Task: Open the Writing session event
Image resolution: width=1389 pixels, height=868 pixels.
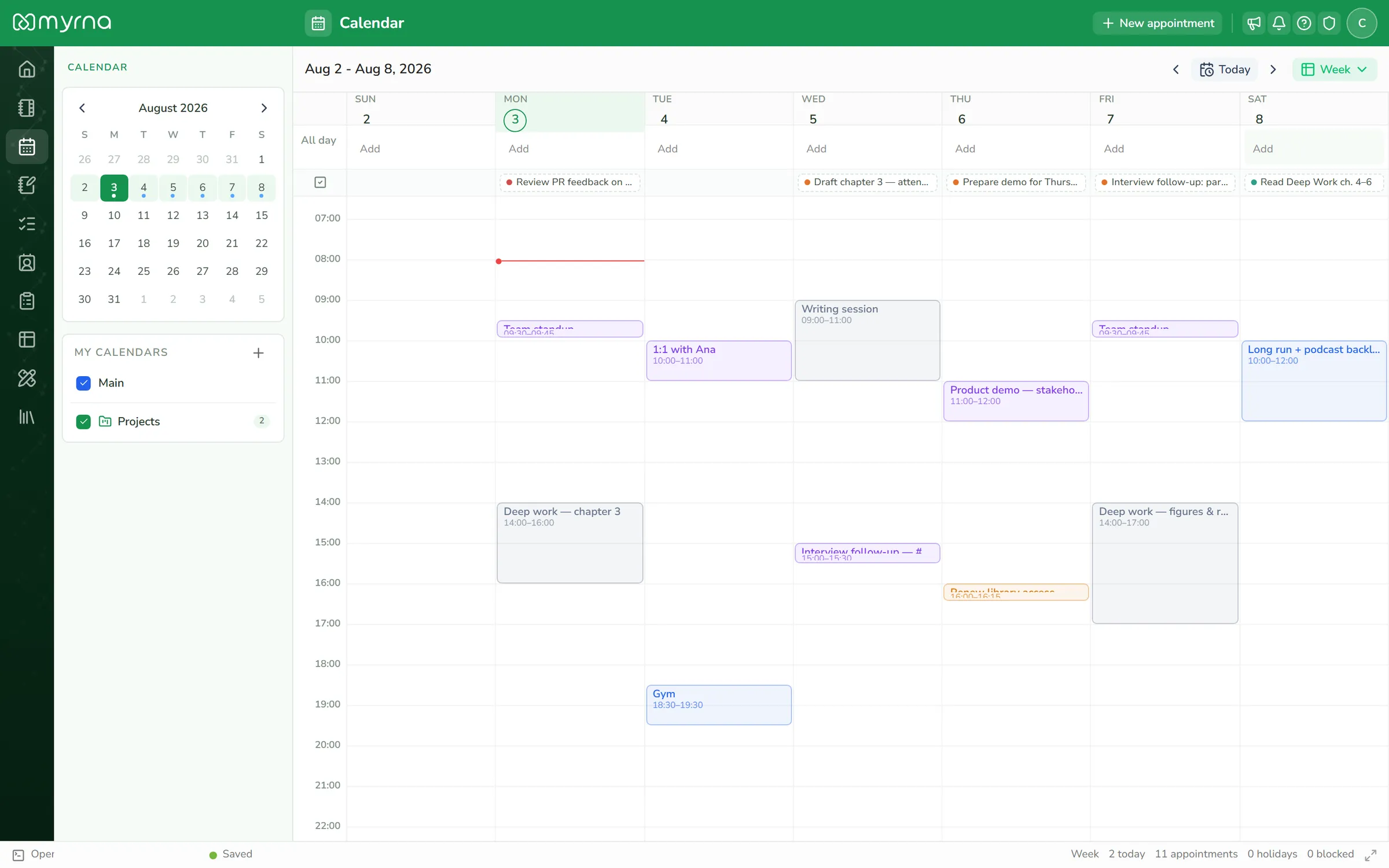Action: pyautogui.click(x=867, y=340)
